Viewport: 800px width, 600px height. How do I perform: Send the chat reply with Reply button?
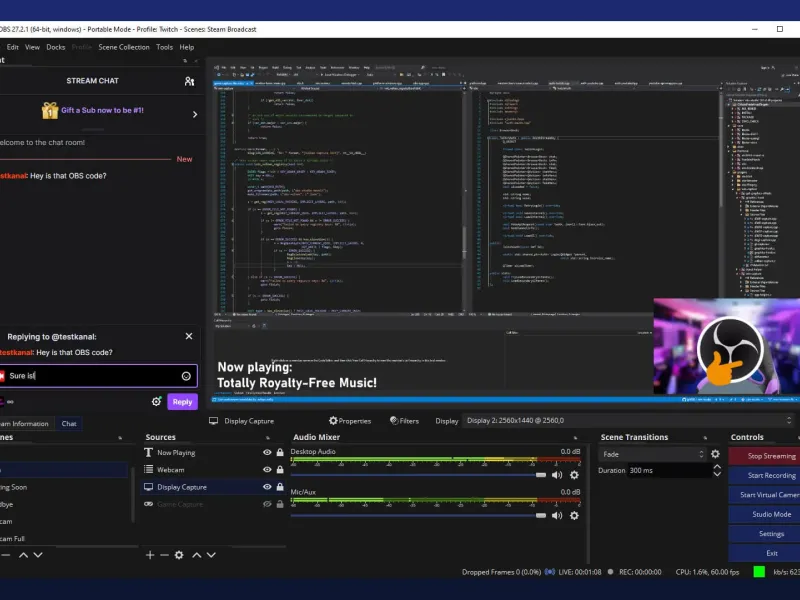click(182, 402)
